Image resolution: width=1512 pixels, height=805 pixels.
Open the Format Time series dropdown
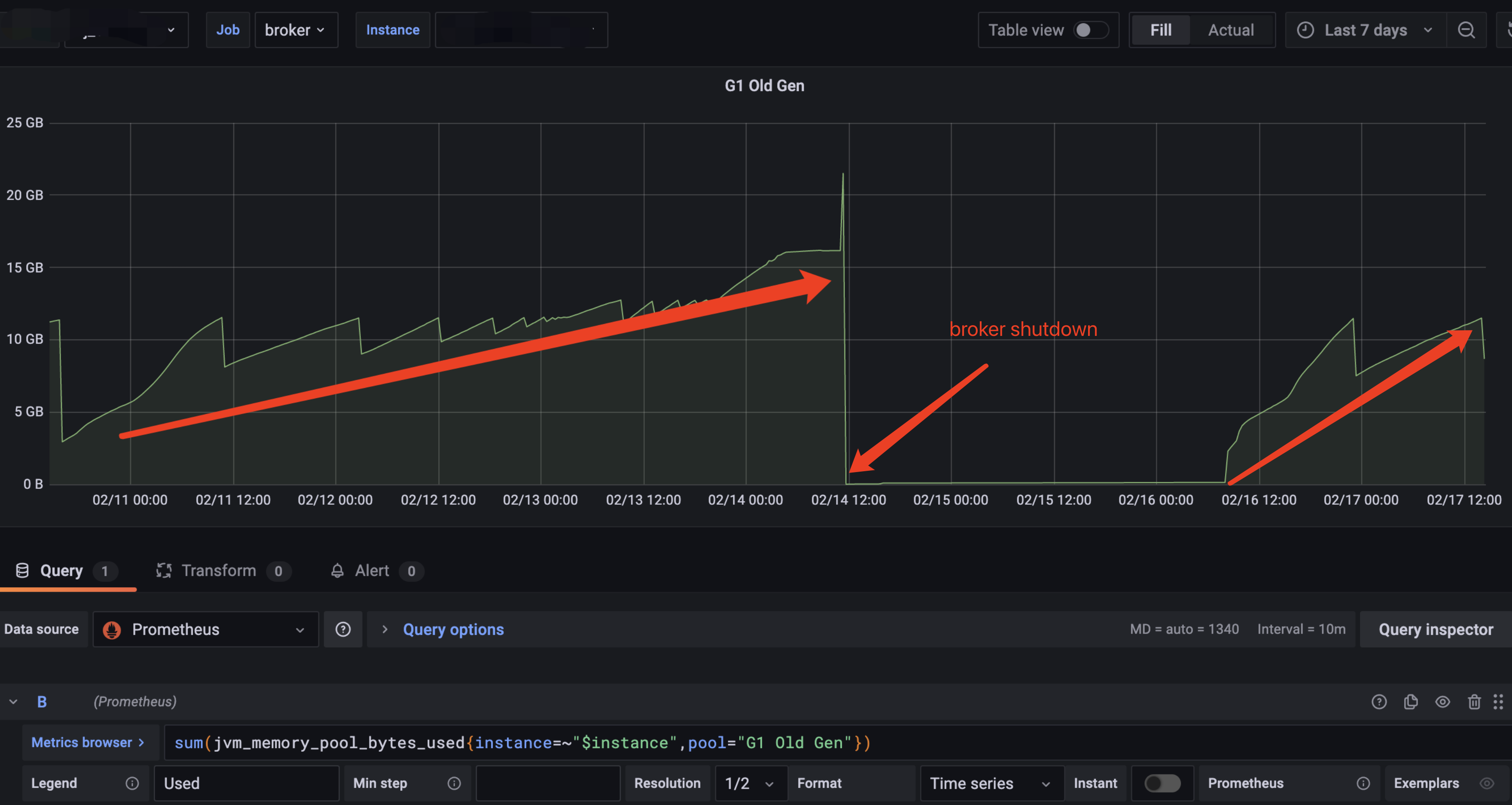(x=991, y=783)
